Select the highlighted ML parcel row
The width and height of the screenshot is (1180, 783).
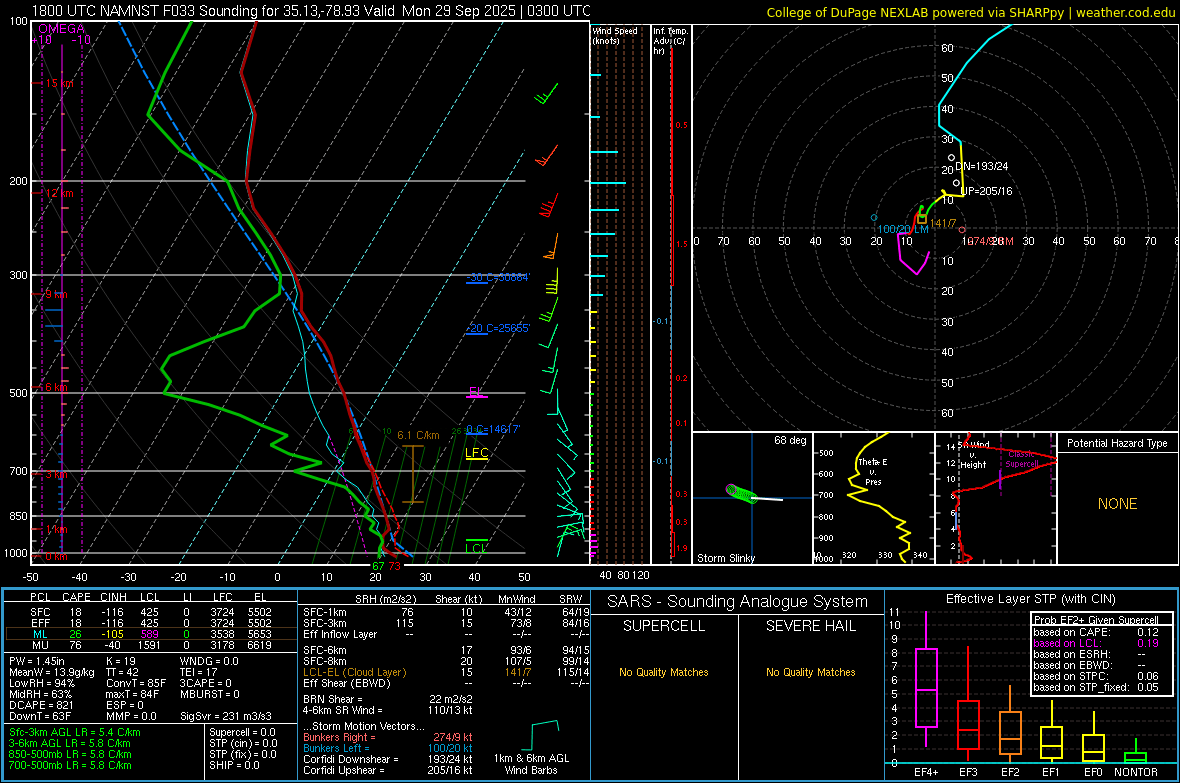tap(151, 634)
